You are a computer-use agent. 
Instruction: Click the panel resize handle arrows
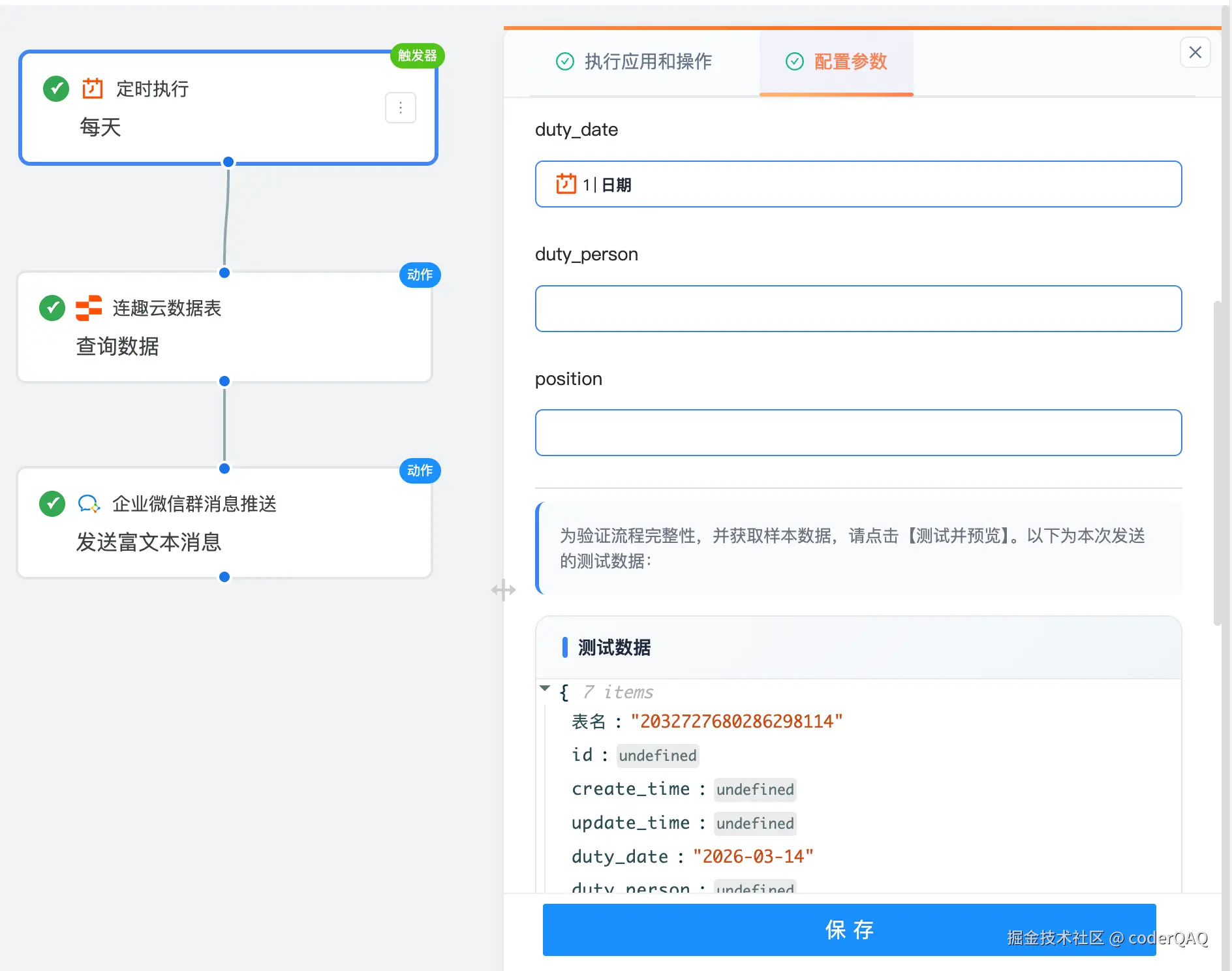click(x=503, y=590)
